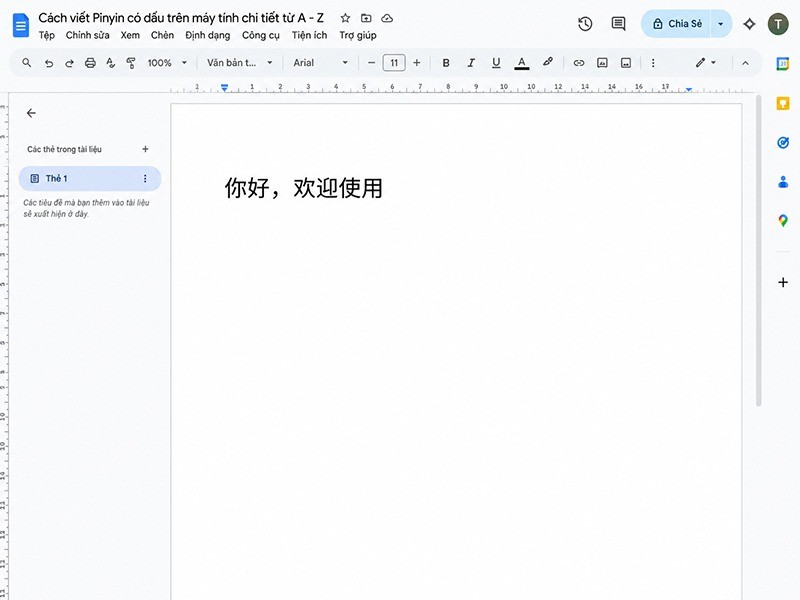800x600 pixels.
Task: Move document with the folder icon
Action: [x=366, y=18]
